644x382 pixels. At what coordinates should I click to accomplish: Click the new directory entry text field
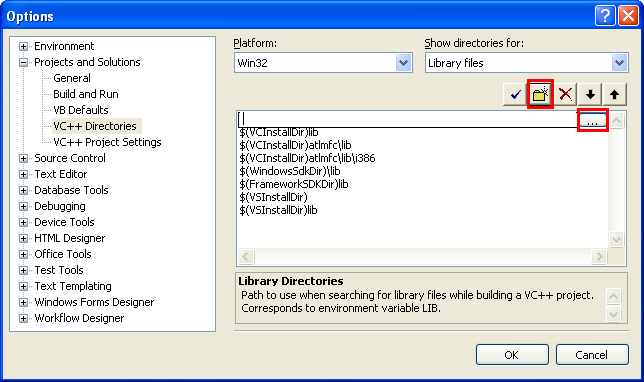coord(408,119)
